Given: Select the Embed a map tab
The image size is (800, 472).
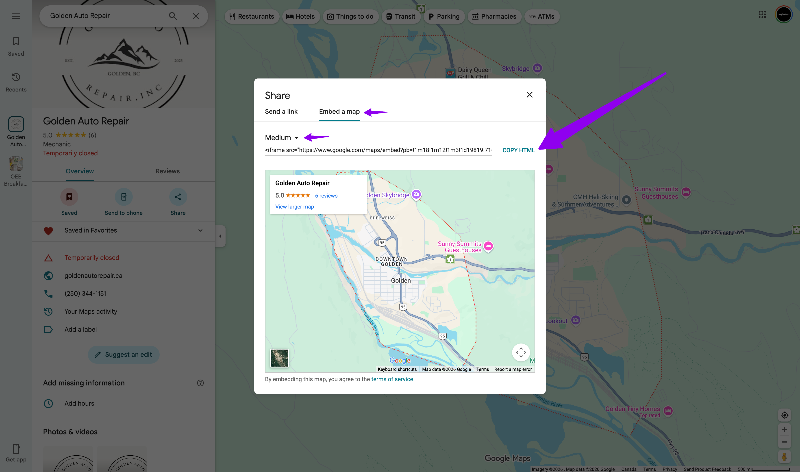Looking at the screenshot, I should [x=339, y=111].
